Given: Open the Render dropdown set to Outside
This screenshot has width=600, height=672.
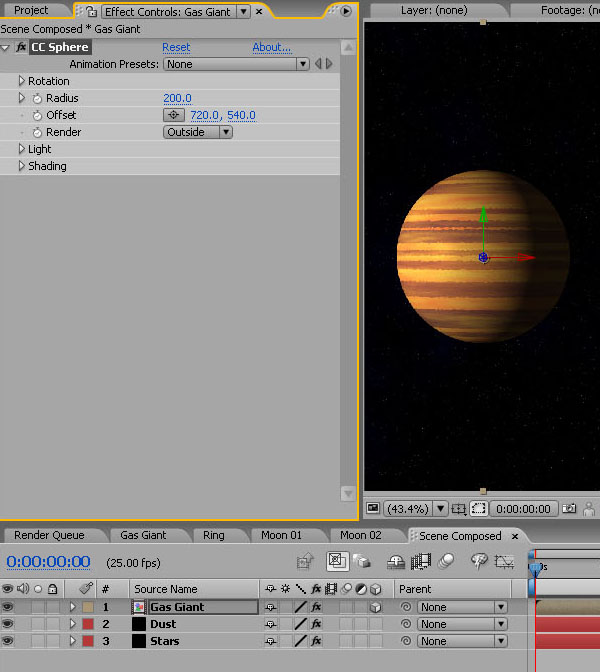Looking at the screenshot, I should click(198, 132).
